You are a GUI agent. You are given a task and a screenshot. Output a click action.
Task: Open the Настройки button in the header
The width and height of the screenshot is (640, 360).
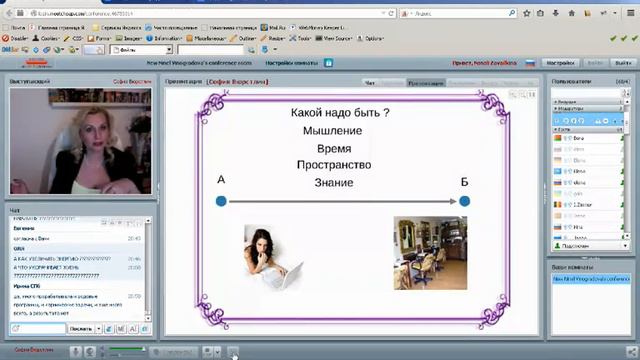(561, 63)
